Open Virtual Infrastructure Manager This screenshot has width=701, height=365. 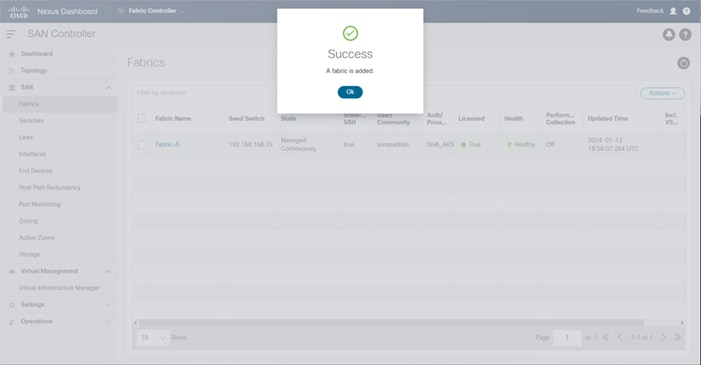point(59,288)
